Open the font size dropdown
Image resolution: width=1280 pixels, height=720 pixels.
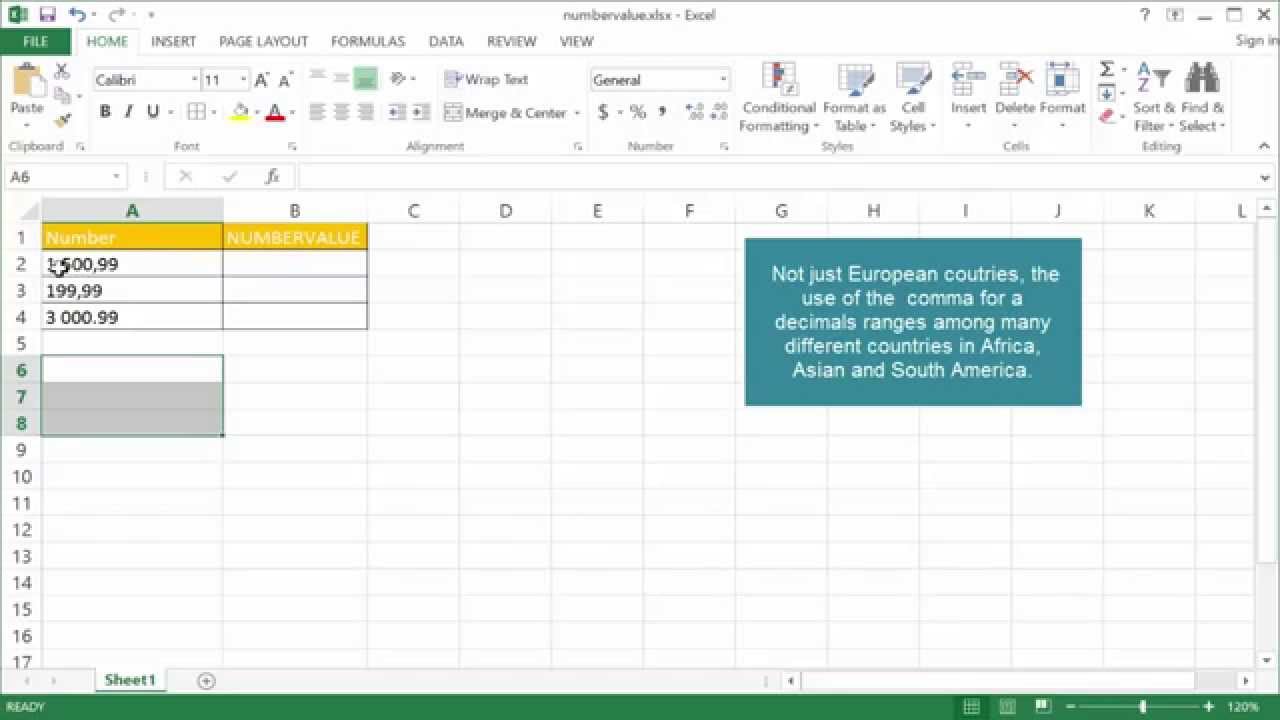(243, 80)
